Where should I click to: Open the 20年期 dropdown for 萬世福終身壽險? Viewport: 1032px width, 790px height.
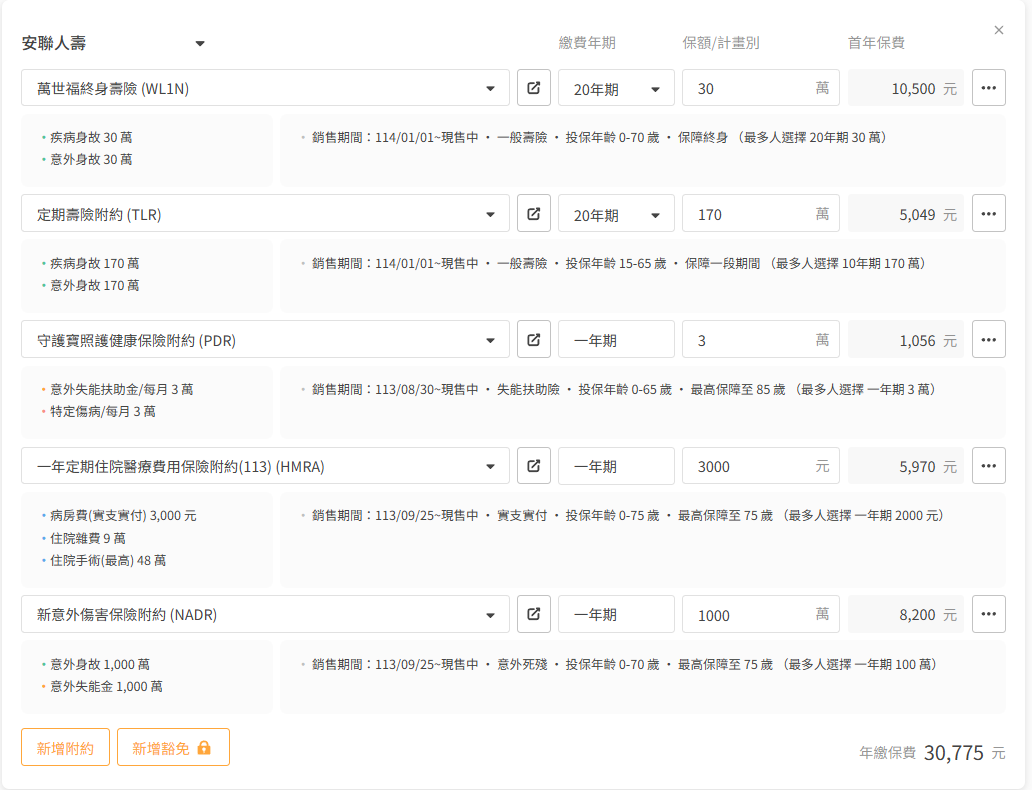pos(616,89)
